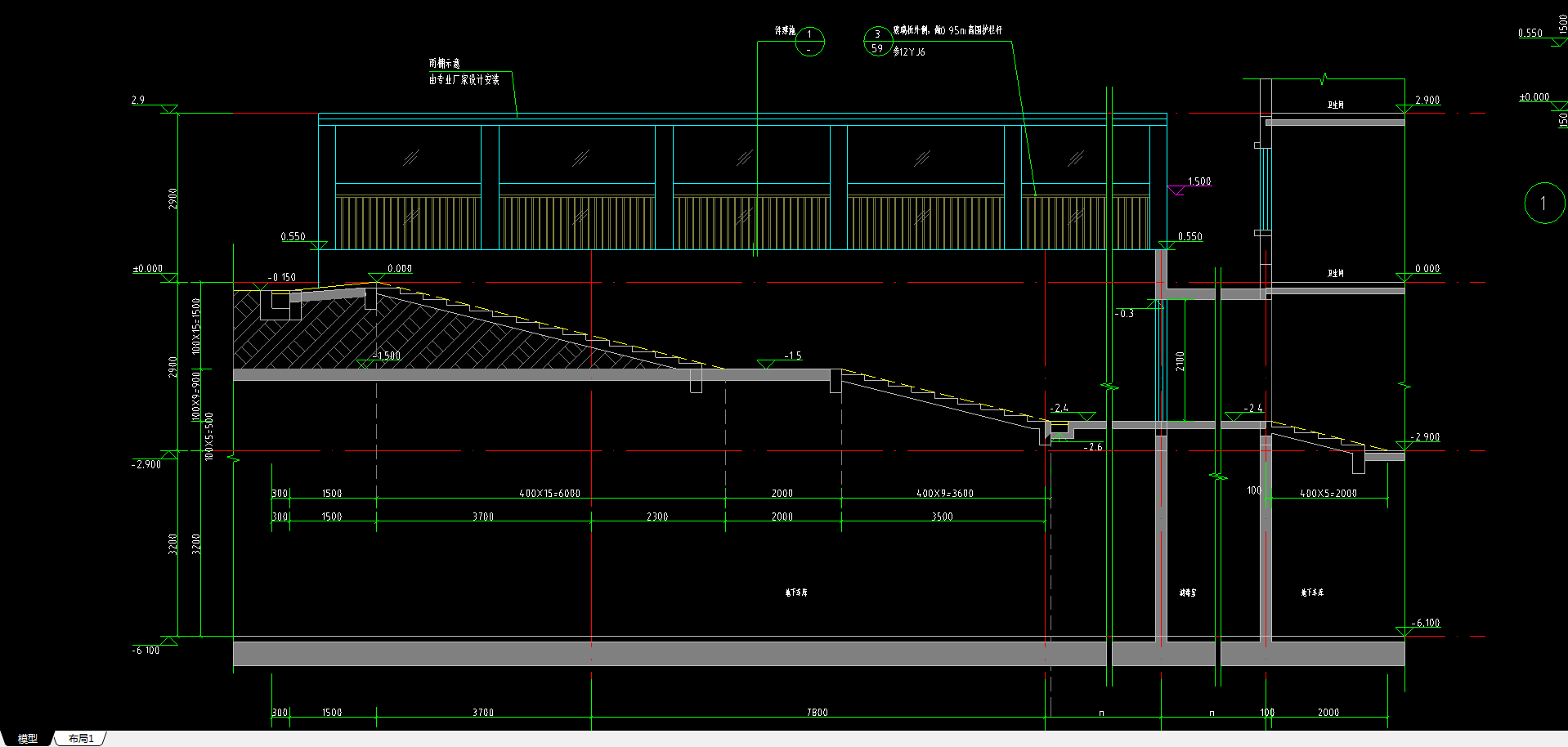Click the 7800 dimension at the bottom

[x=818, y=713]
